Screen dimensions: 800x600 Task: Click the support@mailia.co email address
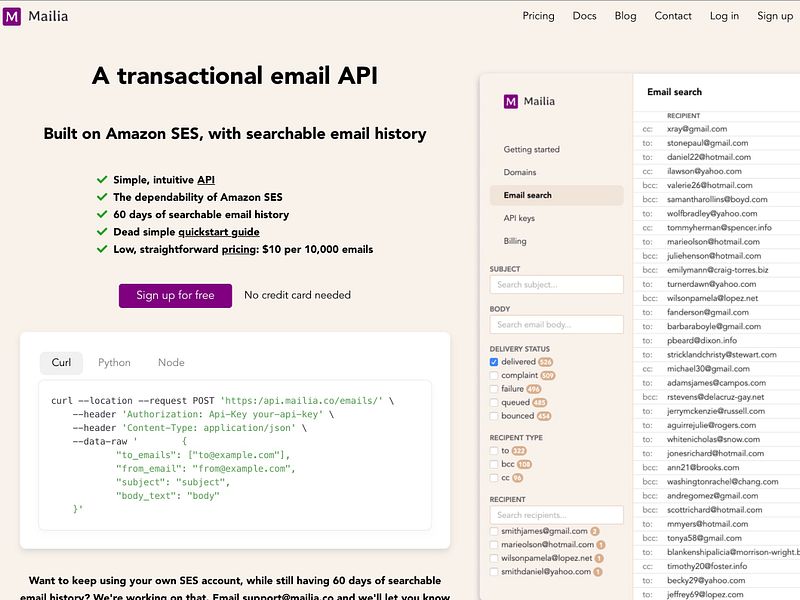pyautogui.click(x=288, y=596)
